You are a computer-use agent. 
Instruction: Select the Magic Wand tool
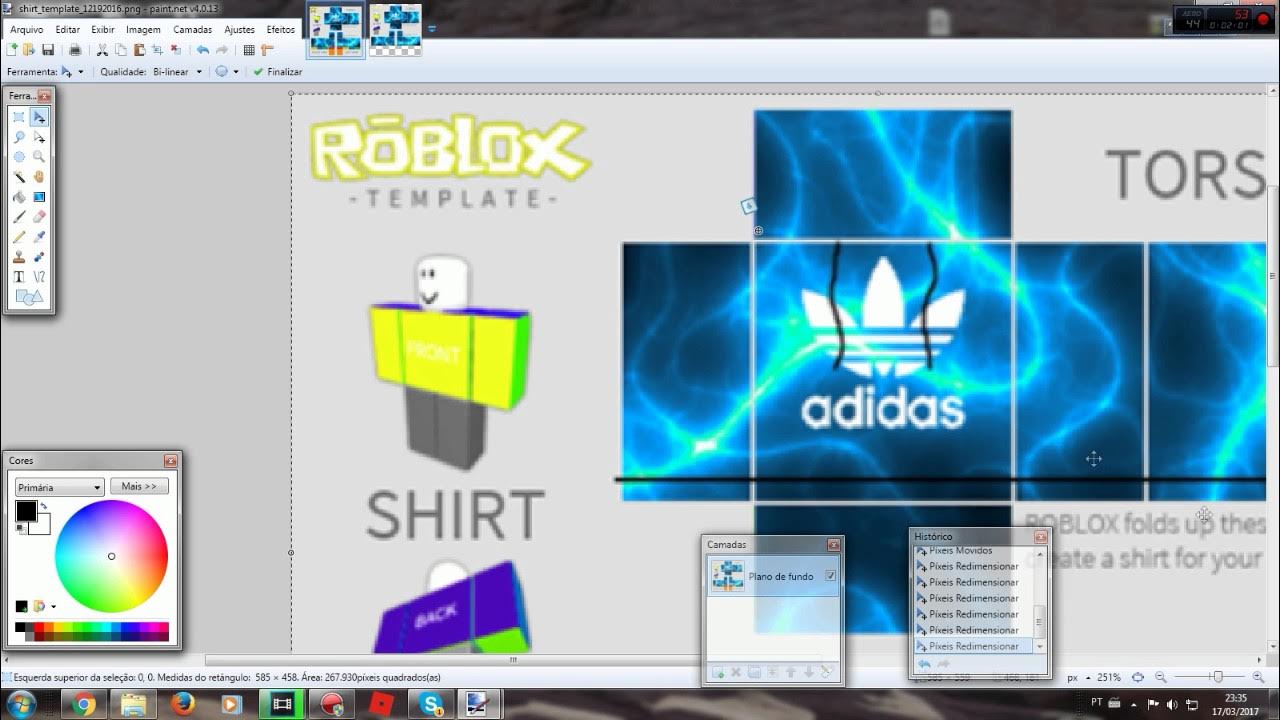point(19,177)
